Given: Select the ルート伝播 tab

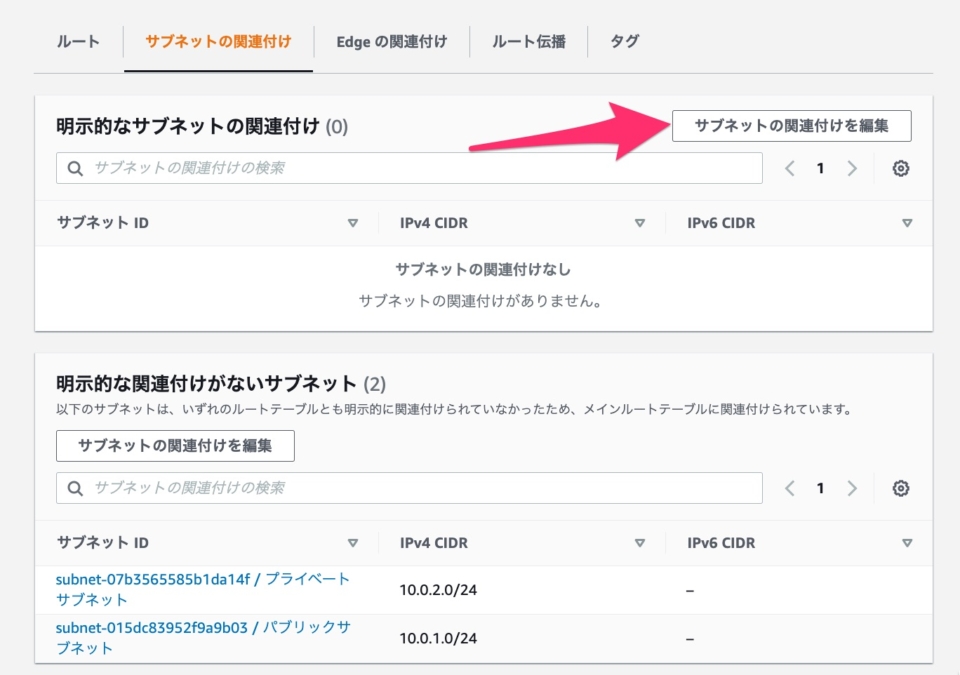Looking at the screenshot, I should (528, 41).
